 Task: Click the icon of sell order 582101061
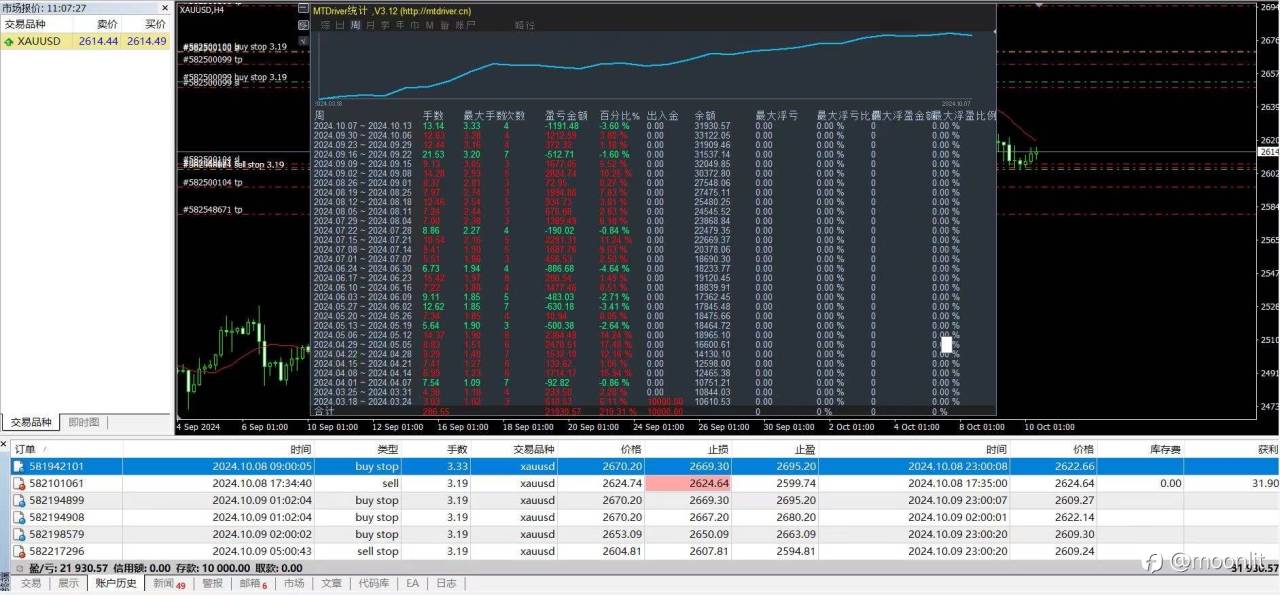pyautogui.click(x=18, y=483)
